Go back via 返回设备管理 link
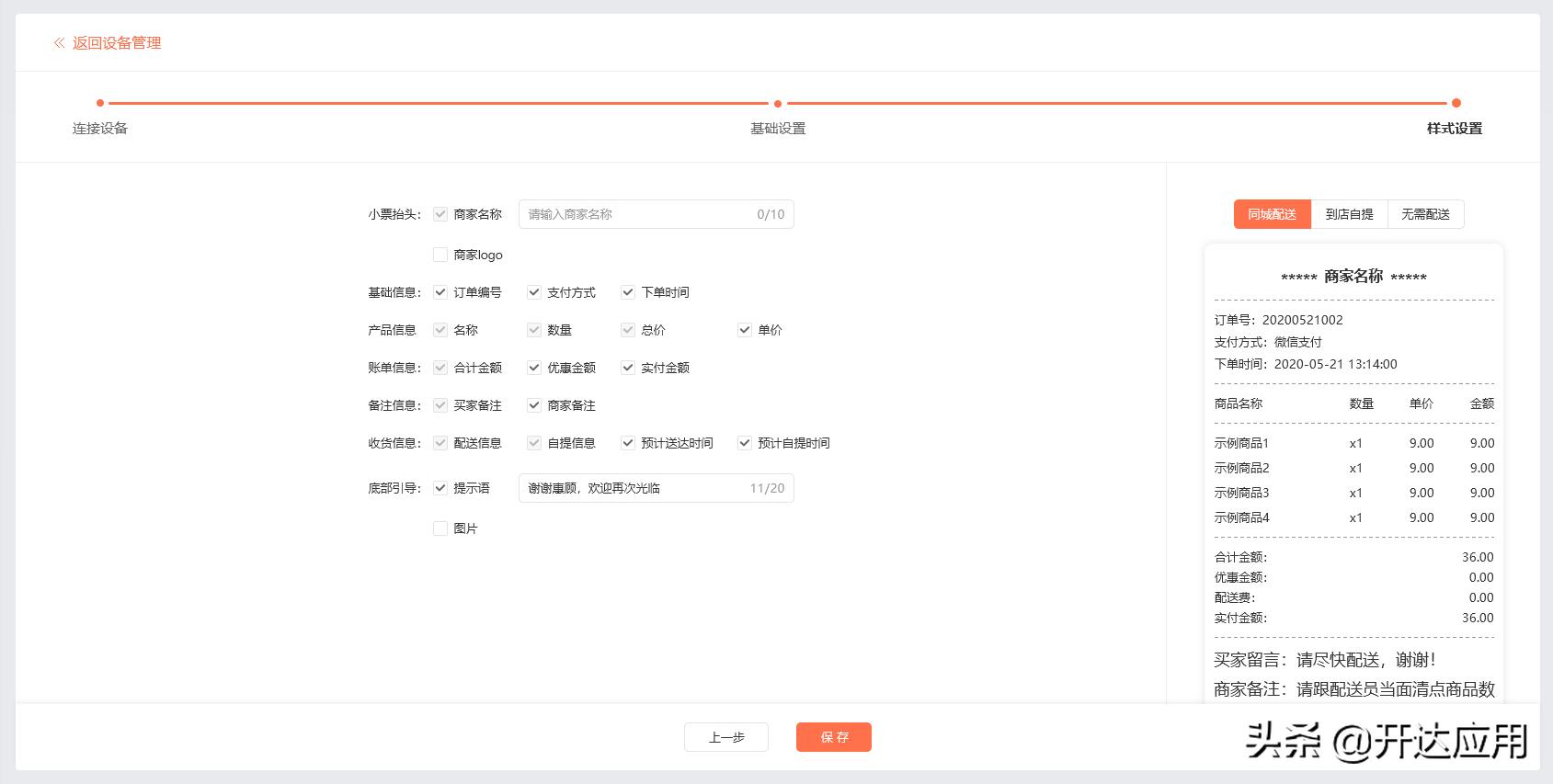 click(x=117, y=43)
